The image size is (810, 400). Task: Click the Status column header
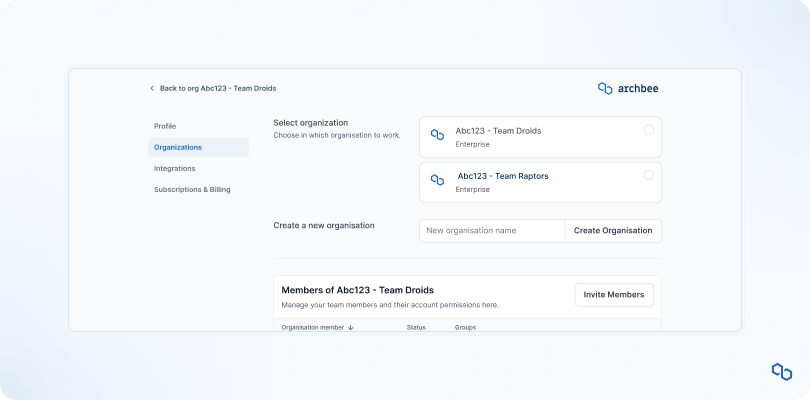pos(416,328)
